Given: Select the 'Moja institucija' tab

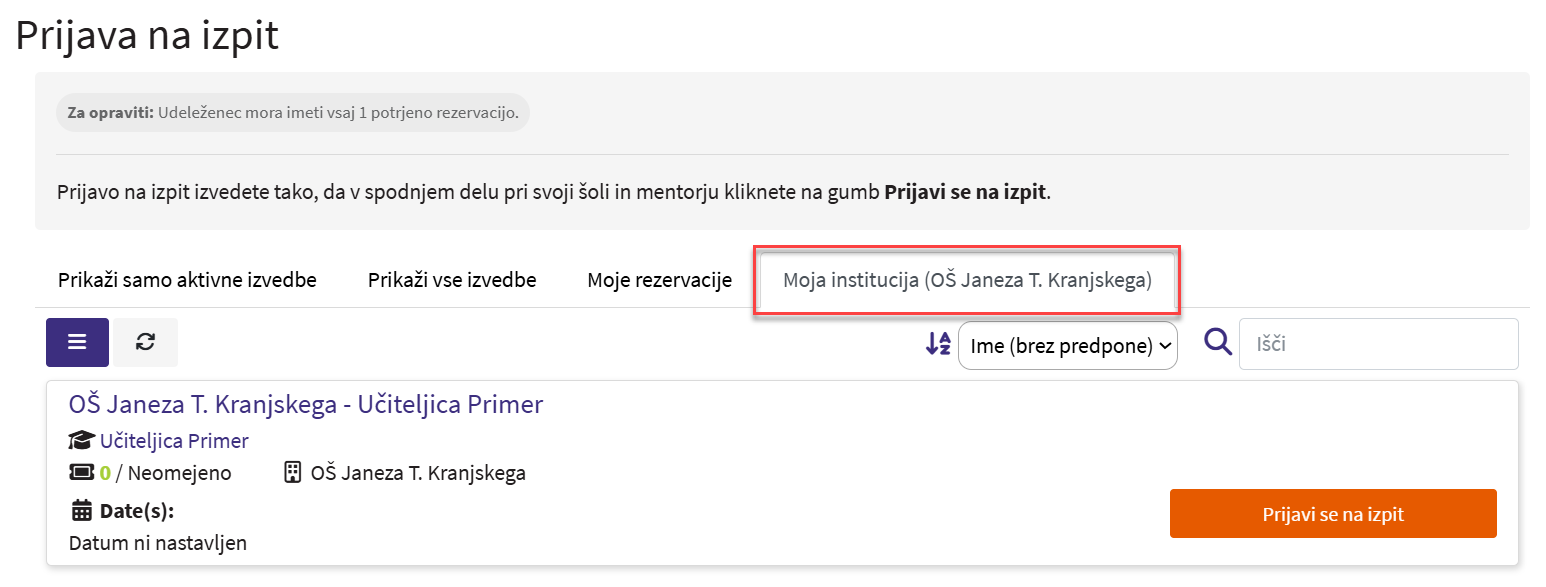Looking at the screenshot, I should tap(966, 280).
